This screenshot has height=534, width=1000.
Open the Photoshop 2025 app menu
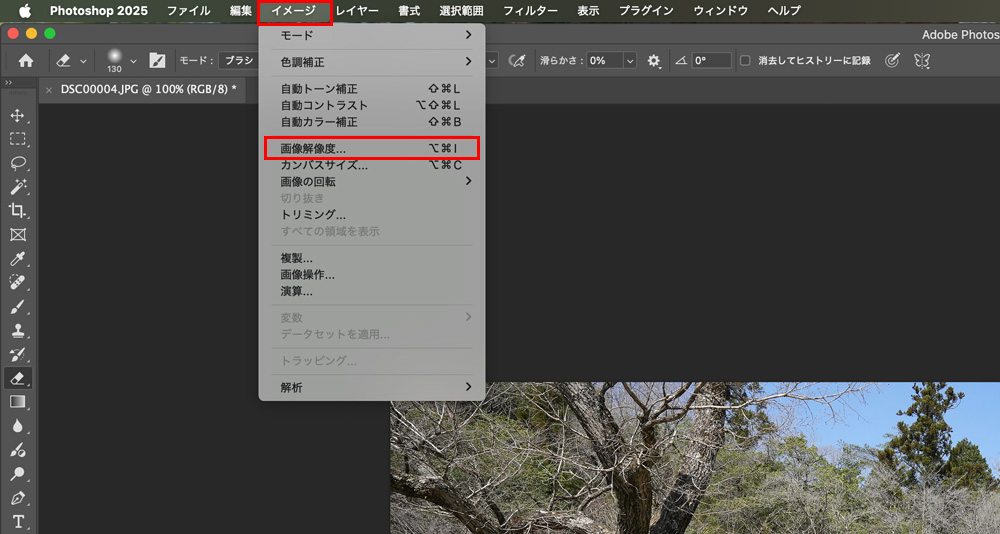99,11
